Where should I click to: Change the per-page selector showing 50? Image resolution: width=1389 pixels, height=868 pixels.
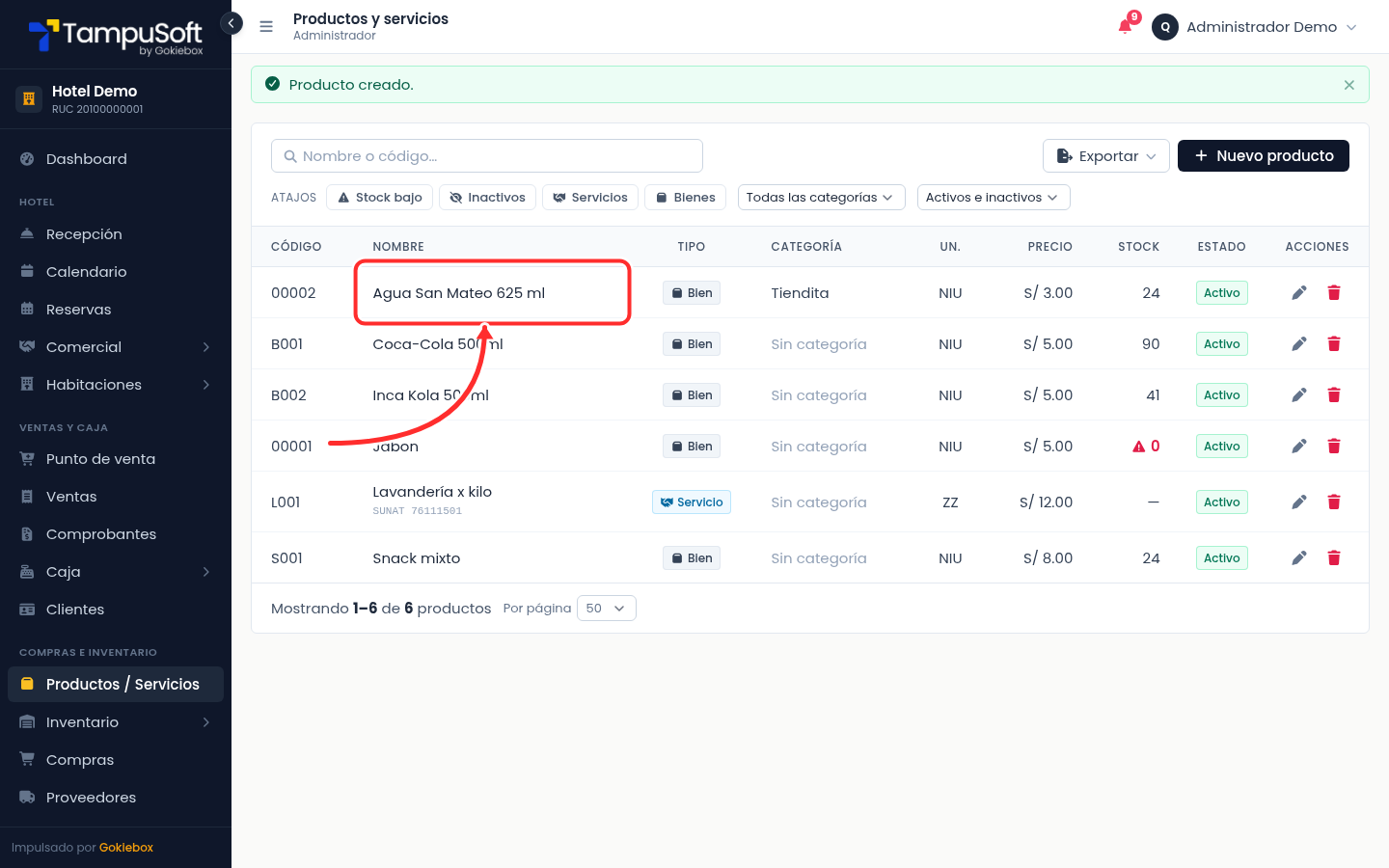[x=606, y=609]
